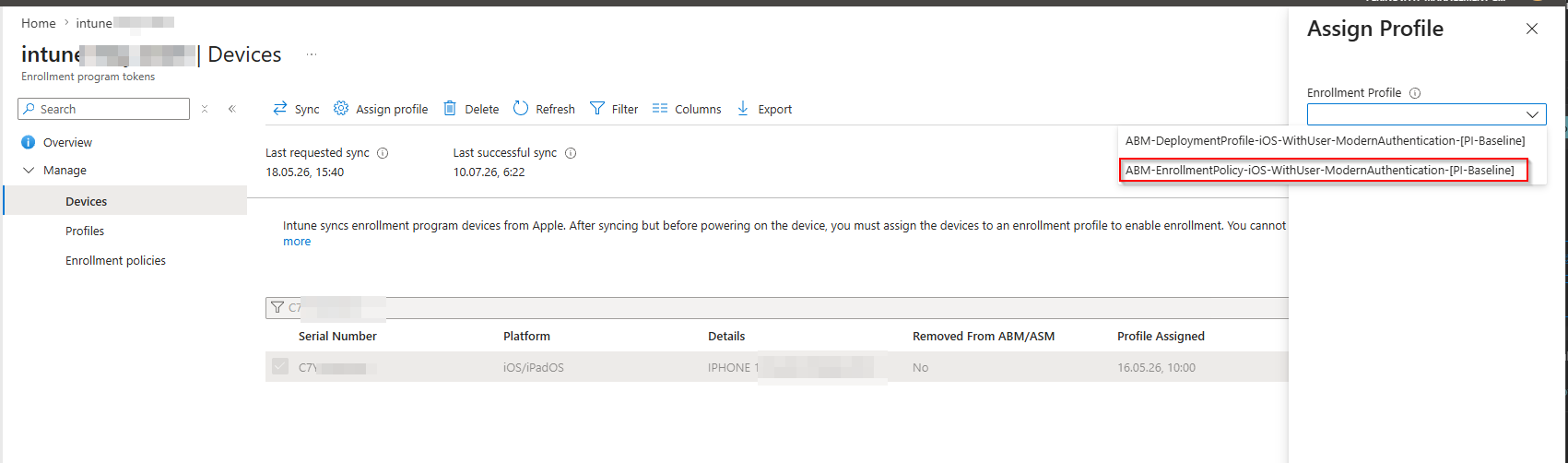Open Enrollment policies in the sidebar
1568x463 pixels.
point(115,260)
